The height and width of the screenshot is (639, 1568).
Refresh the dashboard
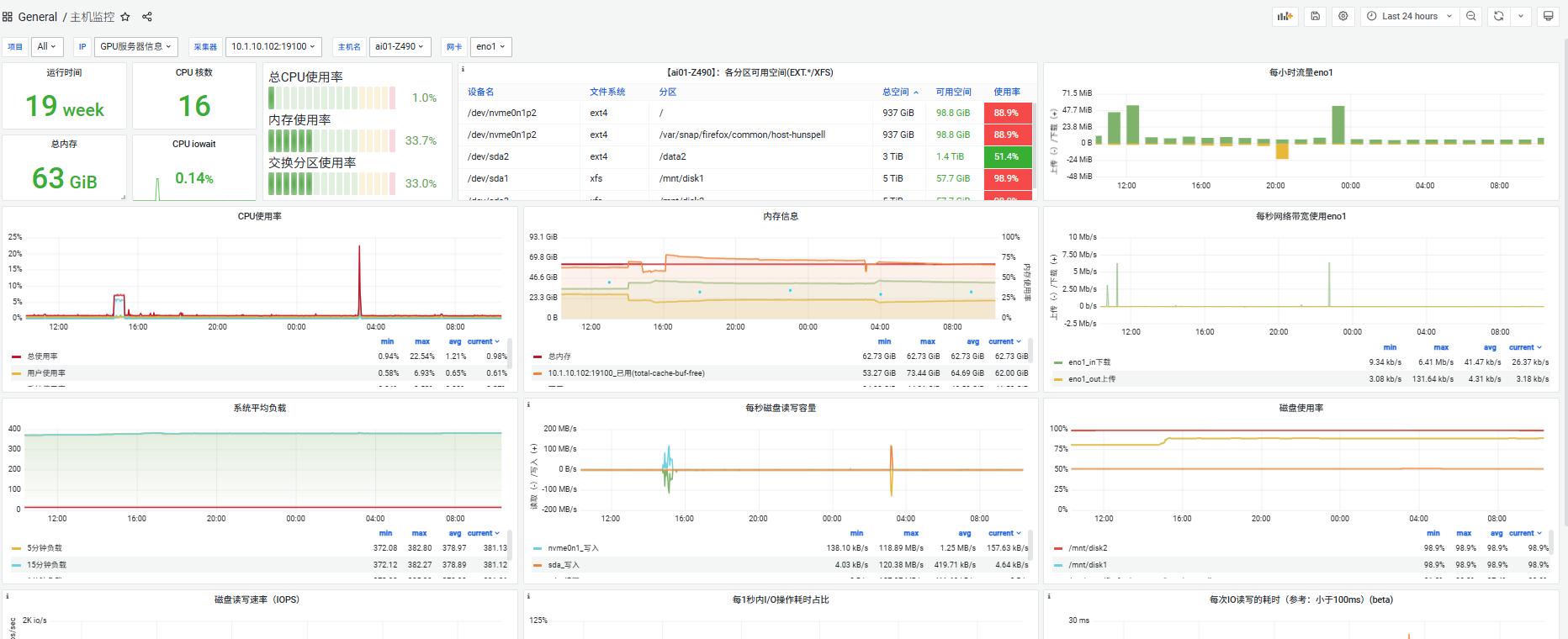pyautogui.click(x=1499, y=16)
